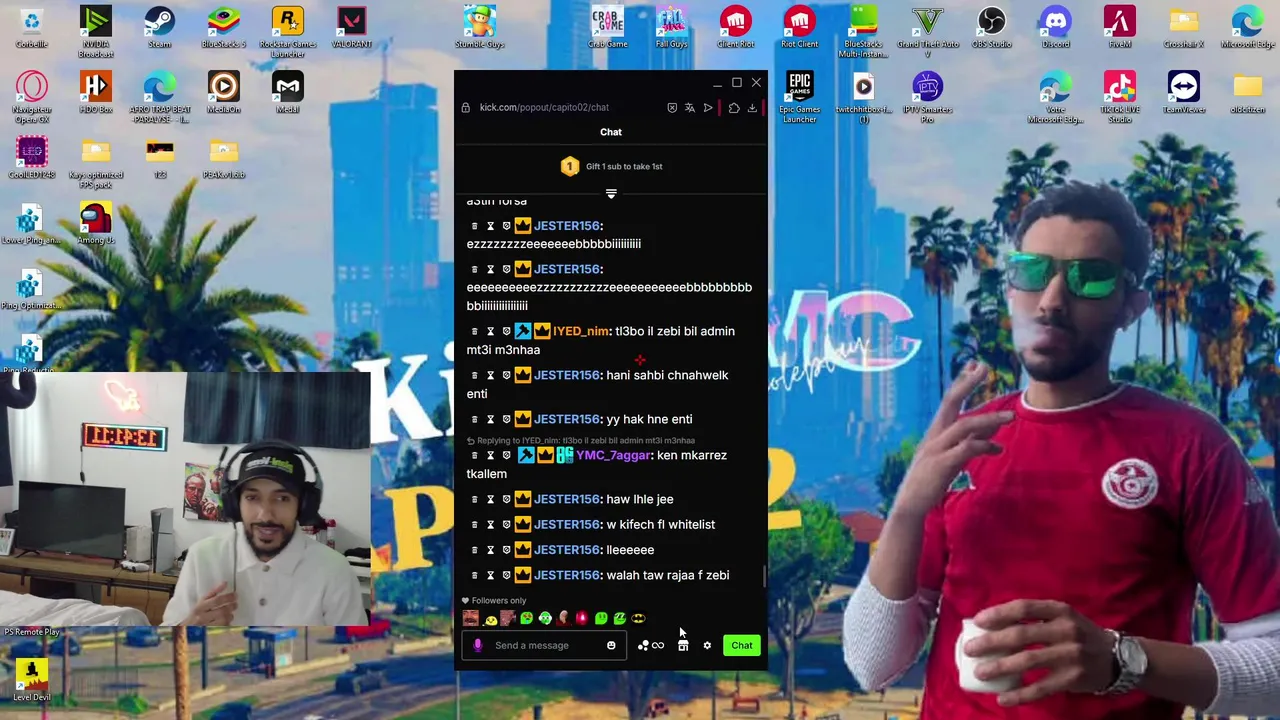Click JESTER156 on walah taw rajaa message
The image size is (1280, 720).
(567, 575)
